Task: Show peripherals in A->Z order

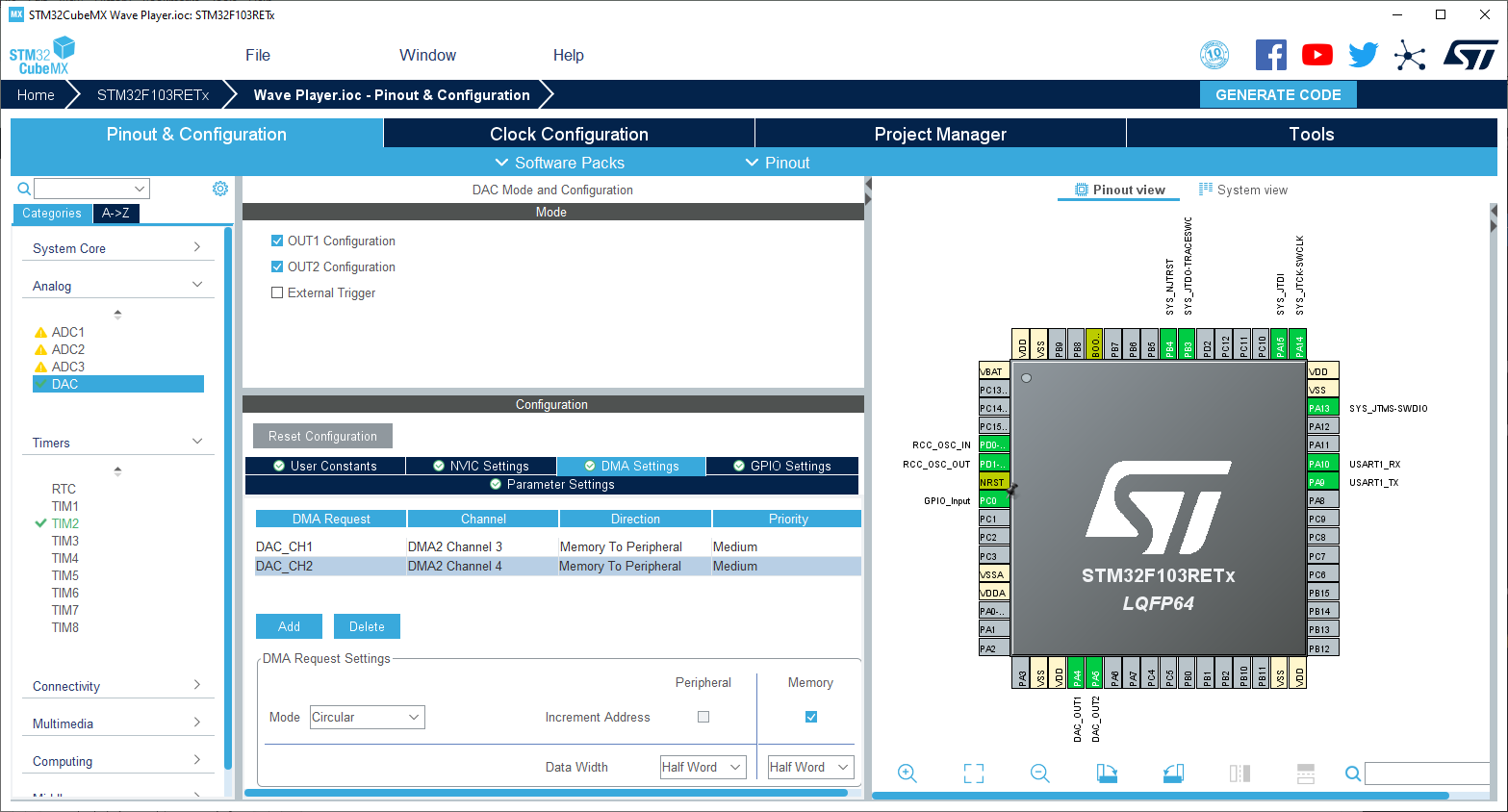Action: coord(116,214)
